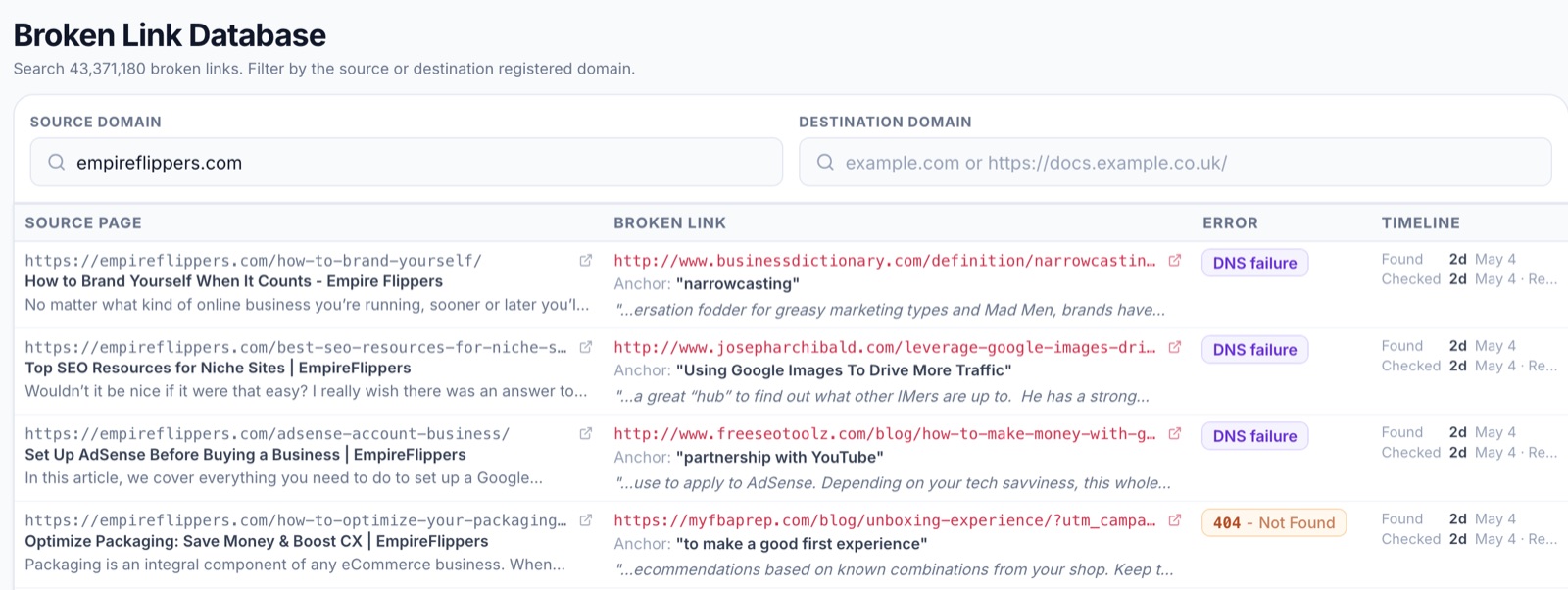Click description "No matter what kind of online business"
Screen dimensions: 1568x590
pyautogui.click(x=307, y=305)
